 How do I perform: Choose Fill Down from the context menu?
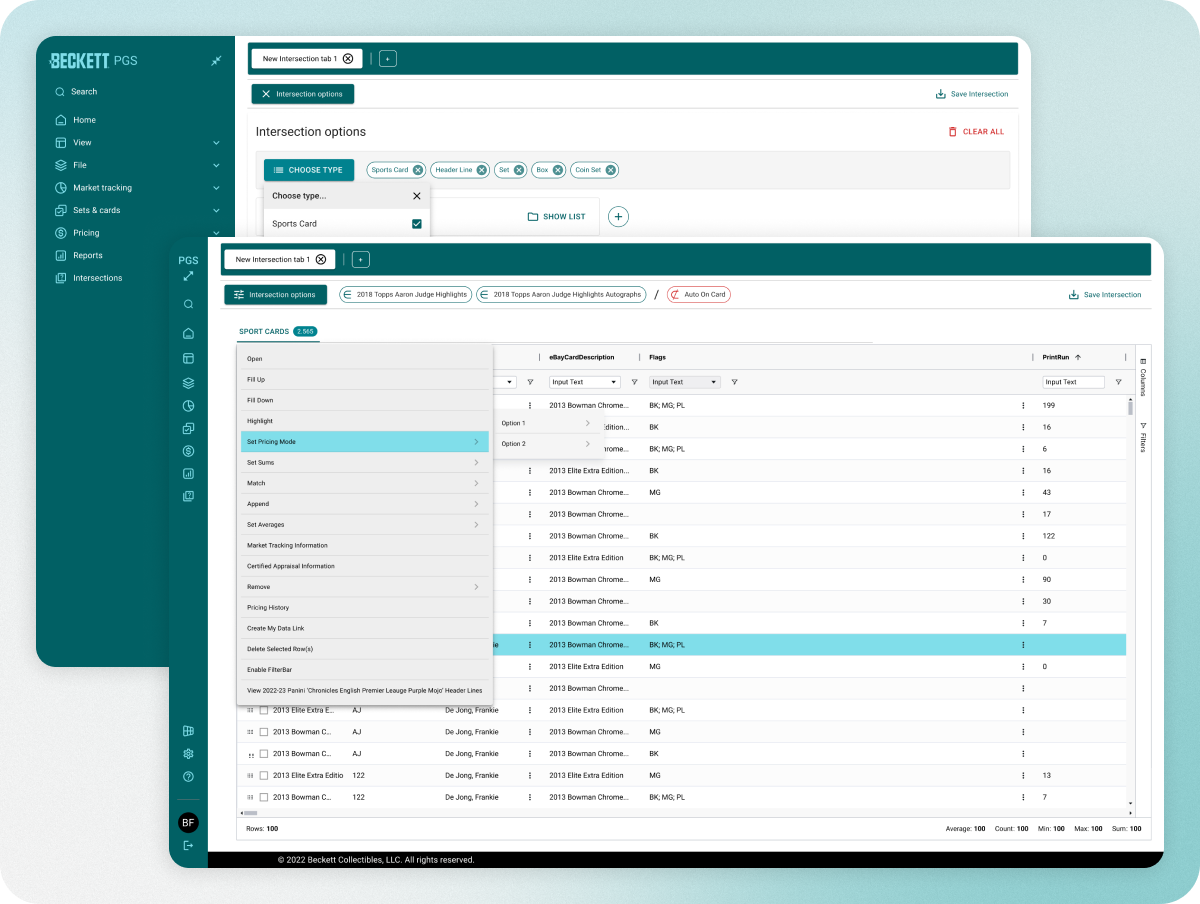tap(364, 400)
